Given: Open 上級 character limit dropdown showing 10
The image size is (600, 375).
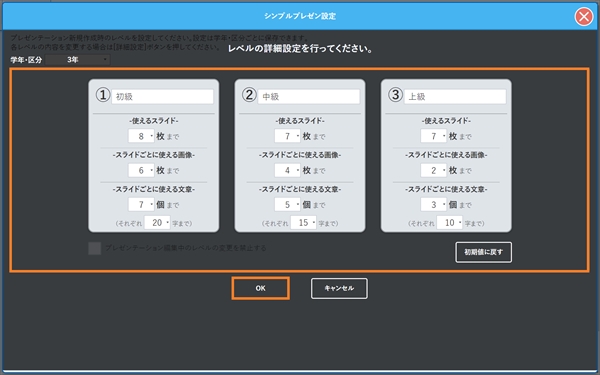Looking at the screenshot, I should (450, 222).
